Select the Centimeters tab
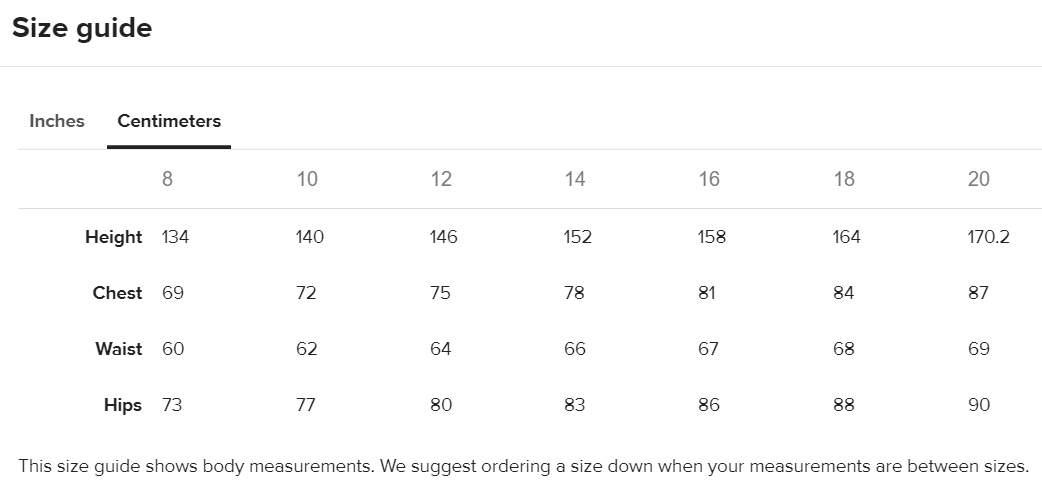The height and width of the screenshot is (493, 1042). point(169,121)
